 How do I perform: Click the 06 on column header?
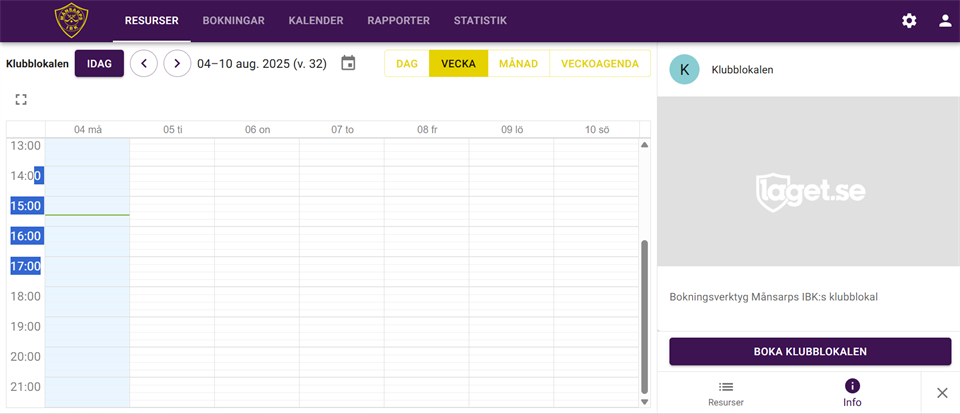pos(257,130)
